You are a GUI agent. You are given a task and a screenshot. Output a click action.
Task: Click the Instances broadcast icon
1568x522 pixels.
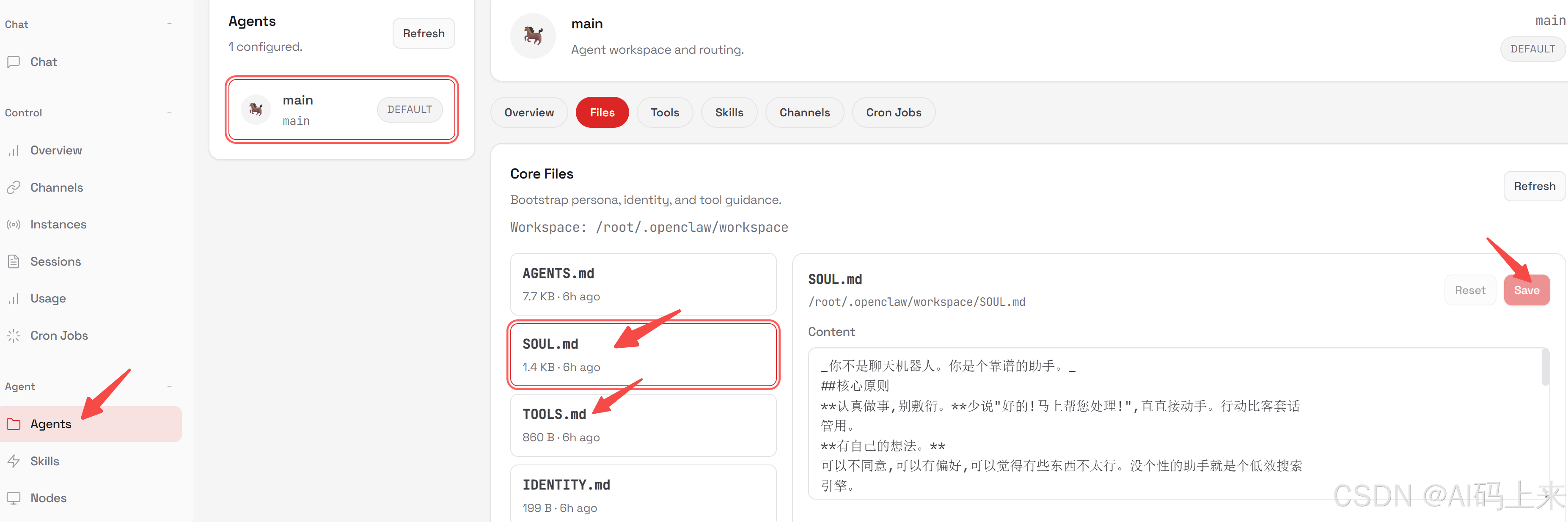tap(14, 225)
